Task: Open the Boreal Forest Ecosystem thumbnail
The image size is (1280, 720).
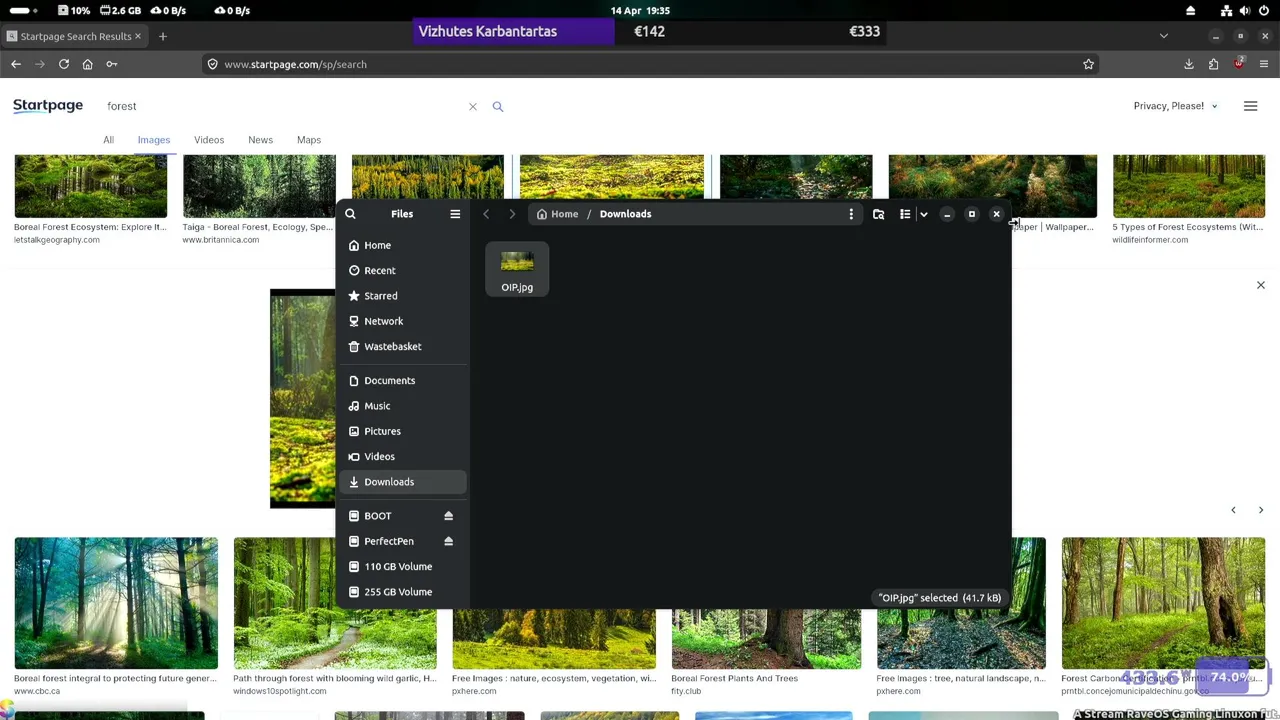Action: (x=91, y=186)
